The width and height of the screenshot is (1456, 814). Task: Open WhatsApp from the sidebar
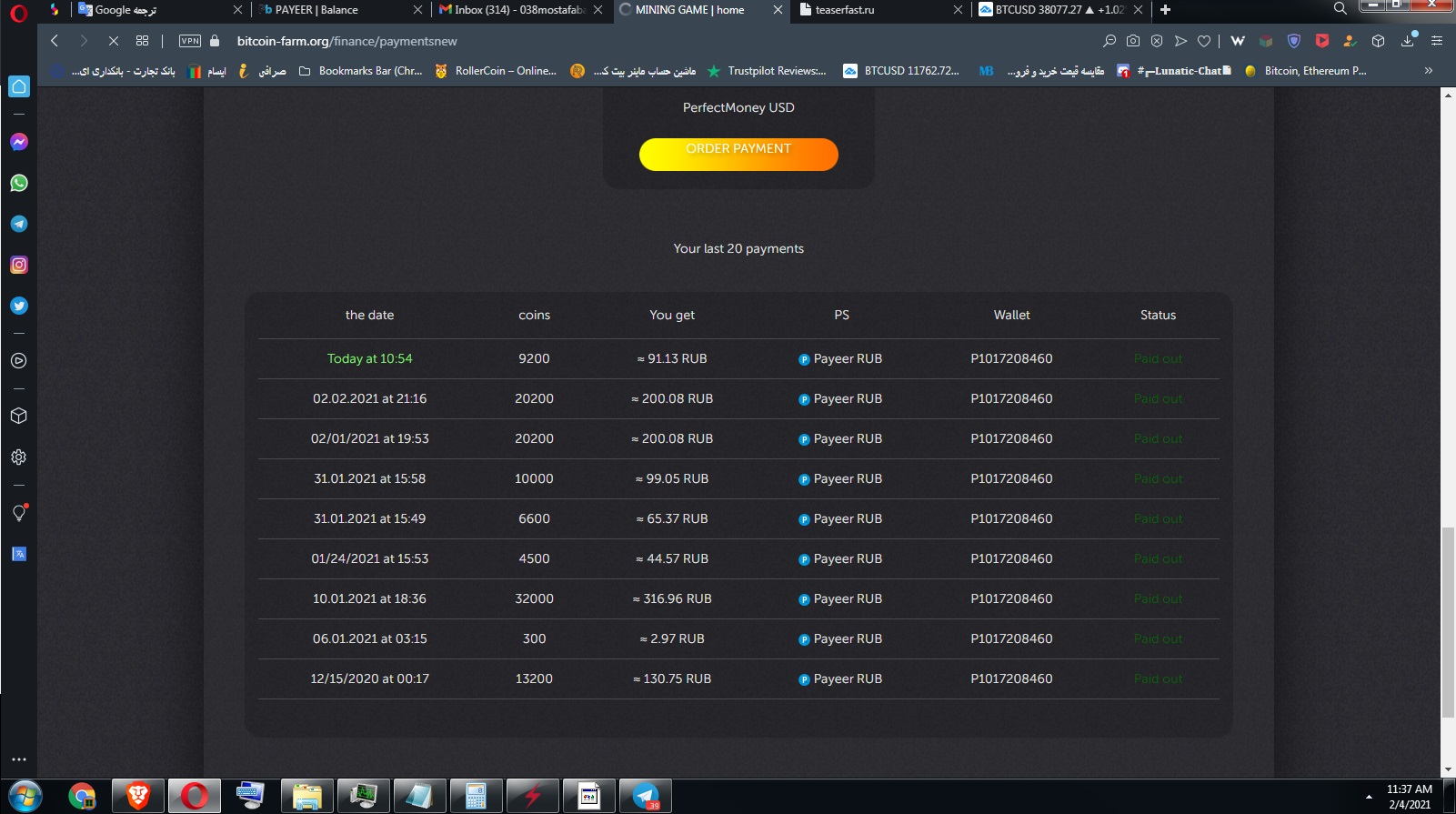coord(18,183)
